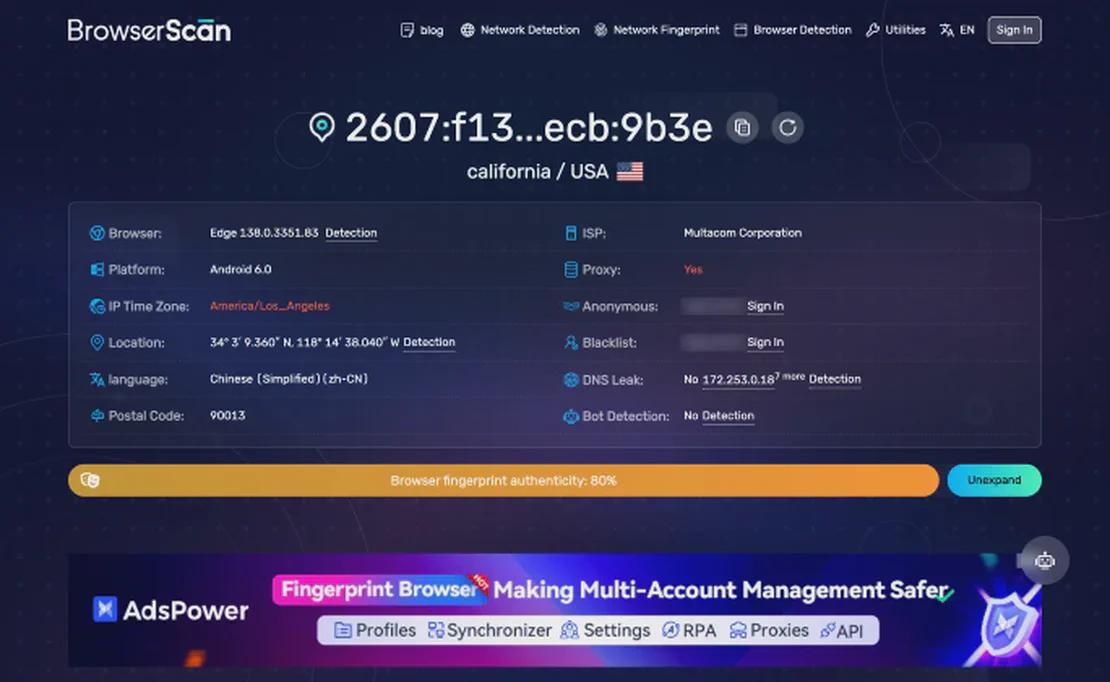Viewport: 1110px width, 682px height.
Task: Click the BrowserScan logo
Action: coord(149,30)
